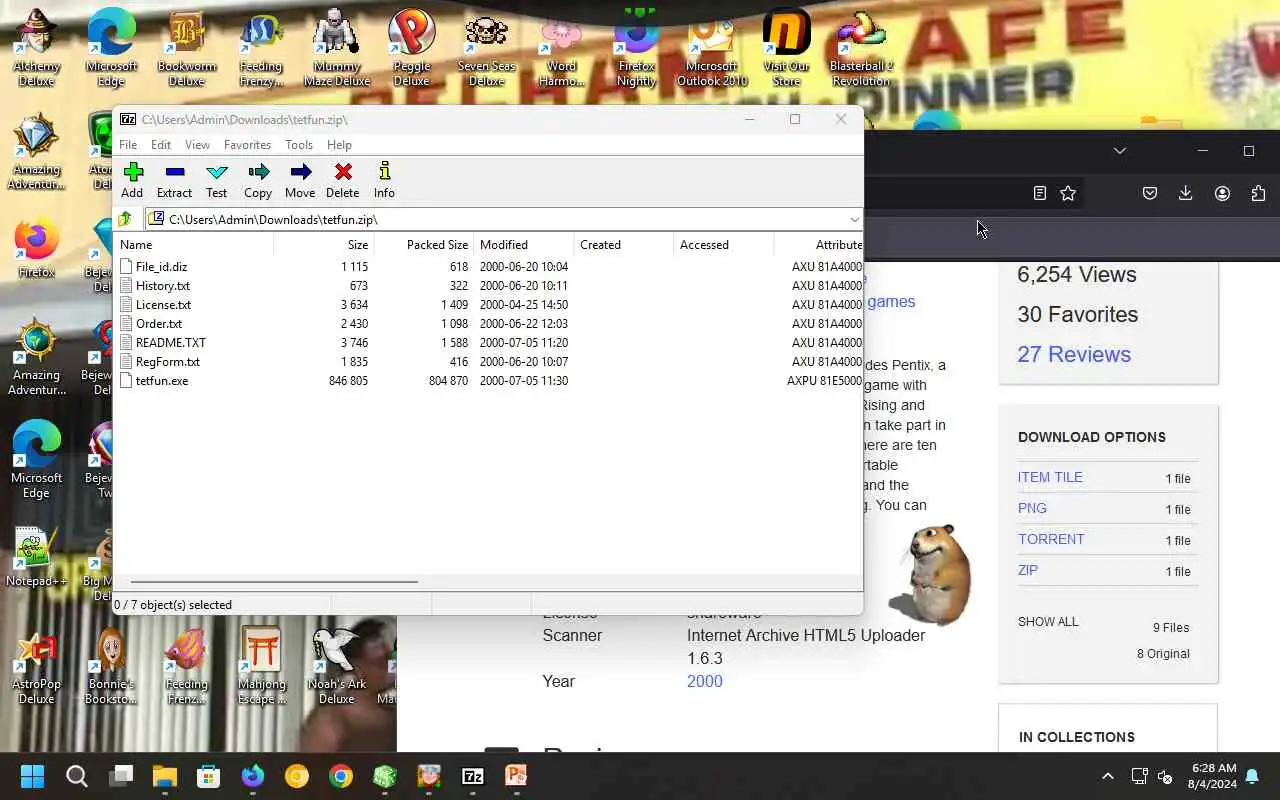This screenshot has width=1280, height=800.
Task: Click the Delete toolbar icon
Action: click(342, 180)
